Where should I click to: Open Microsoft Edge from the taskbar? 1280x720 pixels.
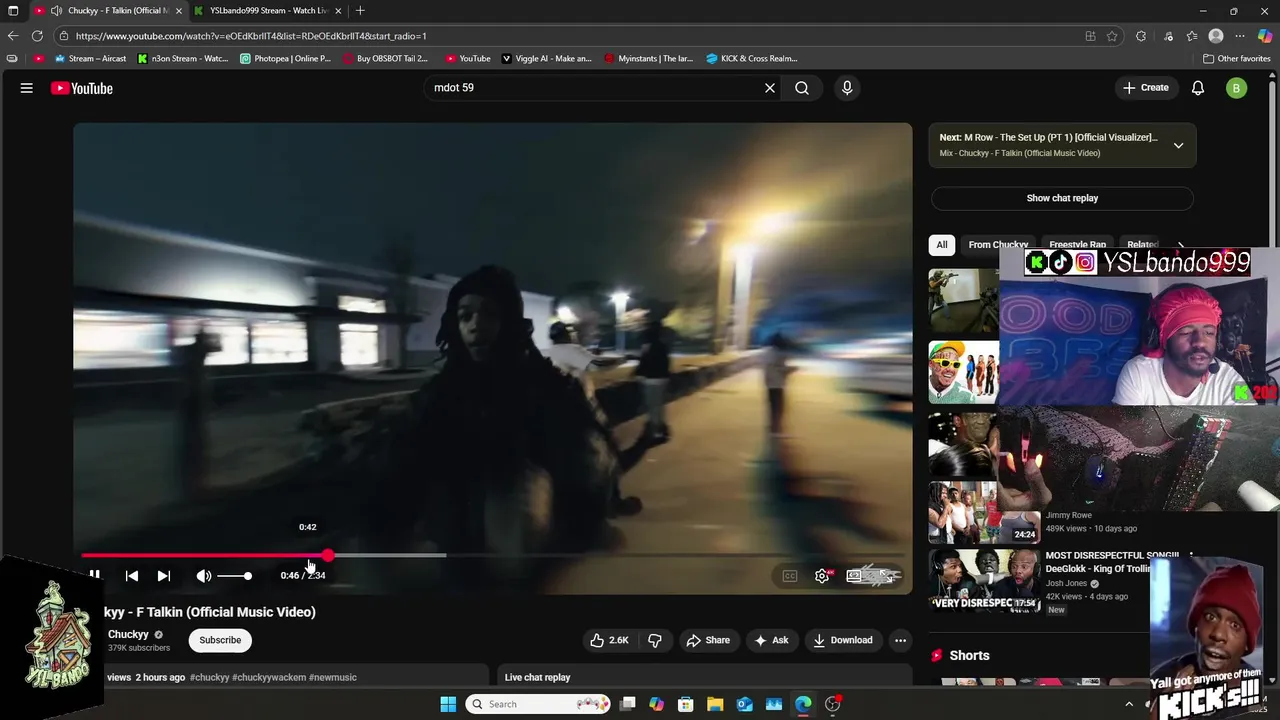pos(803,704)
